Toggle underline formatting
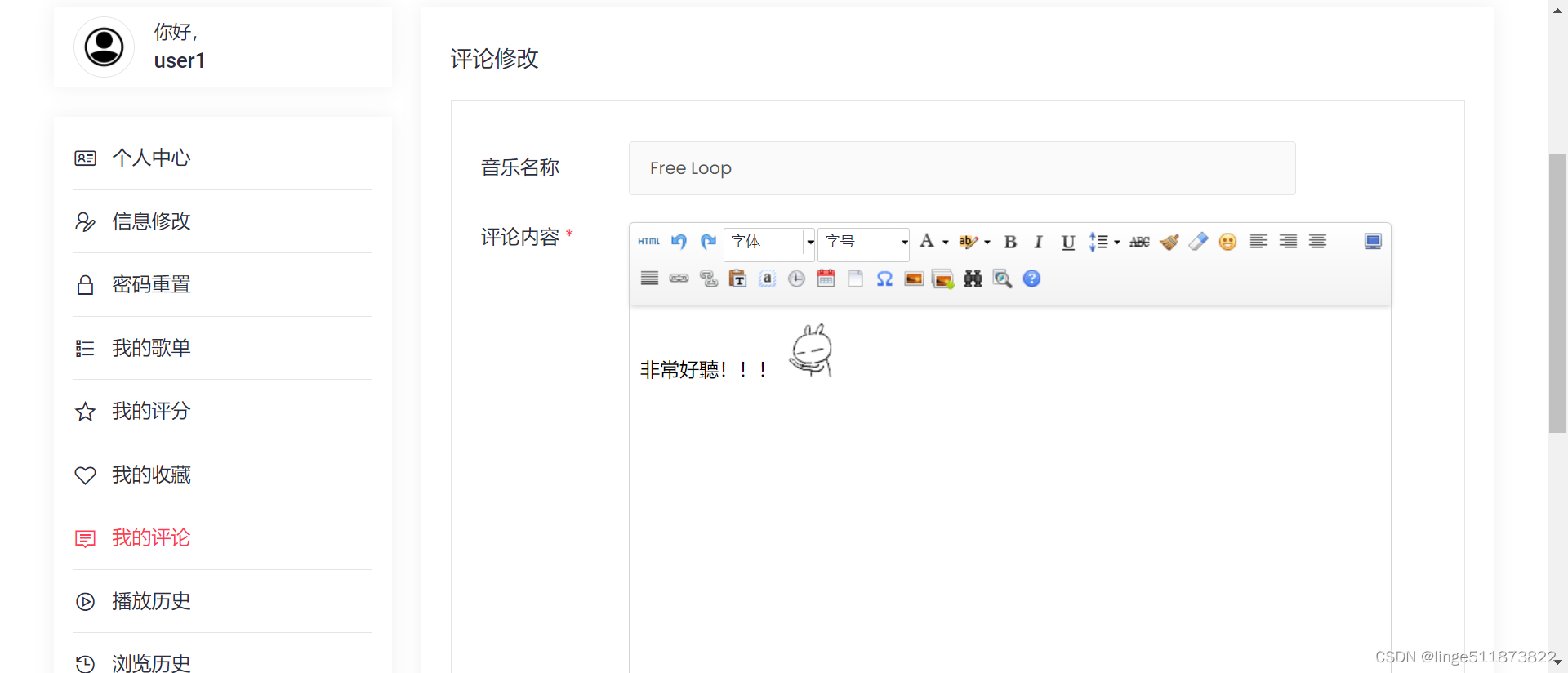1568x673 pixels. tap(1068, 242)
